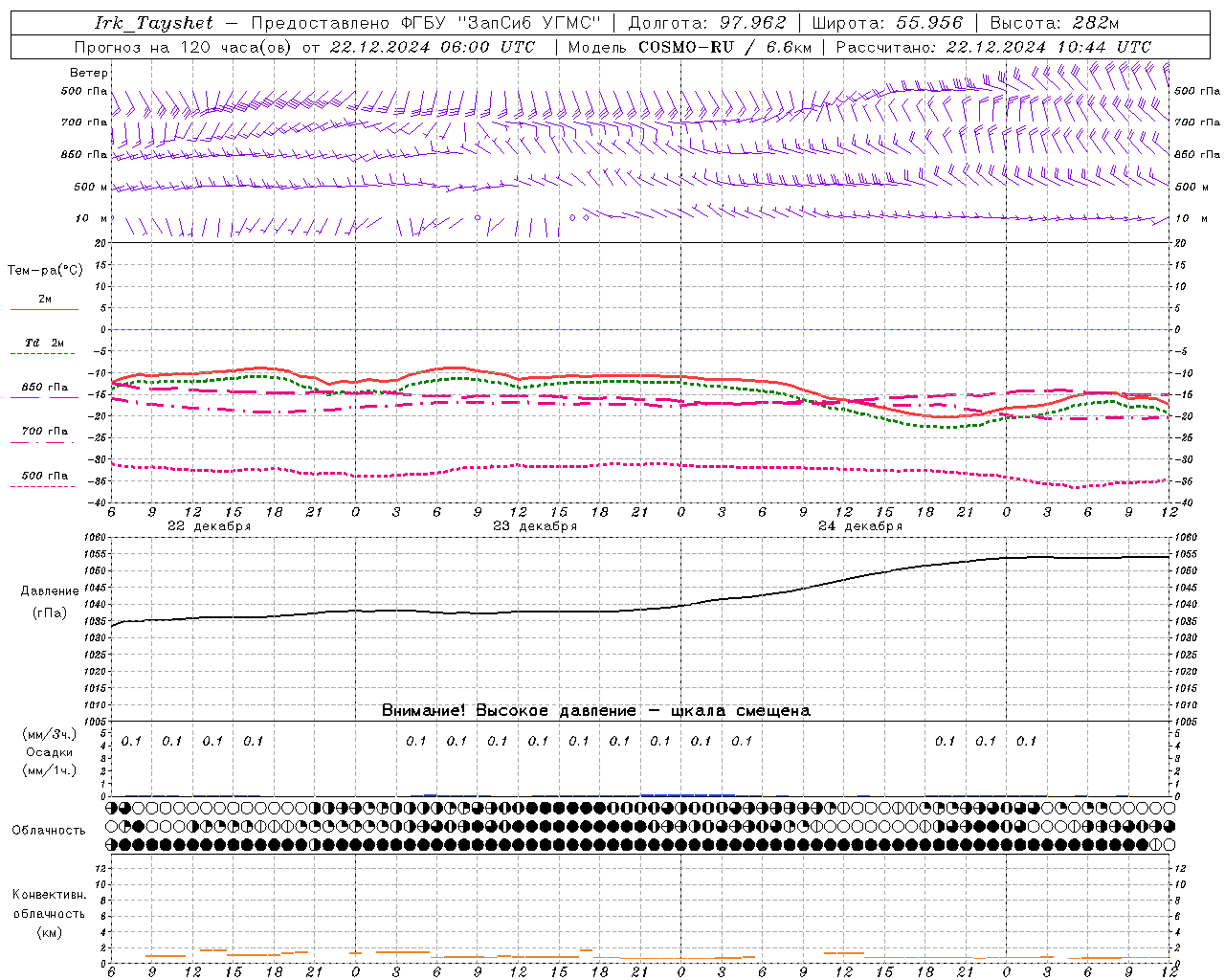Click the 24 декабря date label
1225x980 pixels.
click(859, 526)
